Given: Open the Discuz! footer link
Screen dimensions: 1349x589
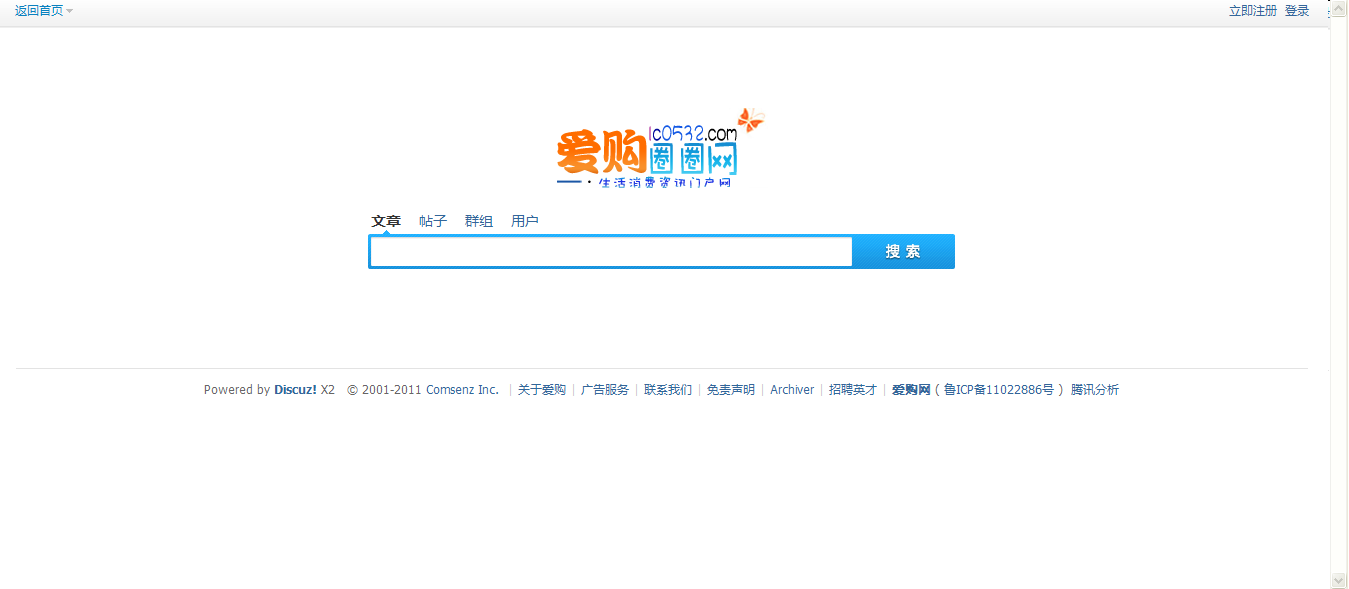Looking at the screenshot, I should pos(295,390).
